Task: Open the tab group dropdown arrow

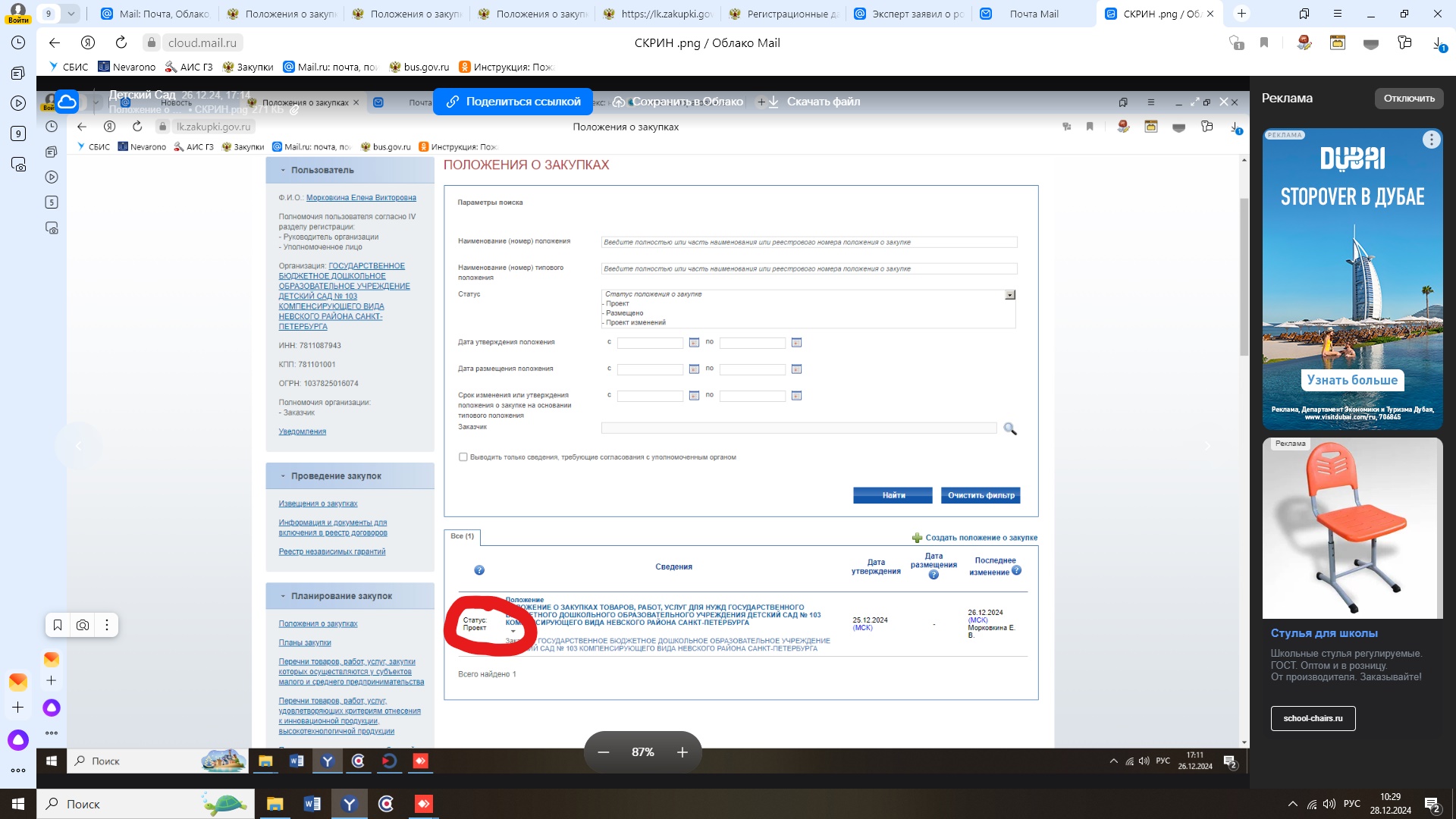Action: 71,14
